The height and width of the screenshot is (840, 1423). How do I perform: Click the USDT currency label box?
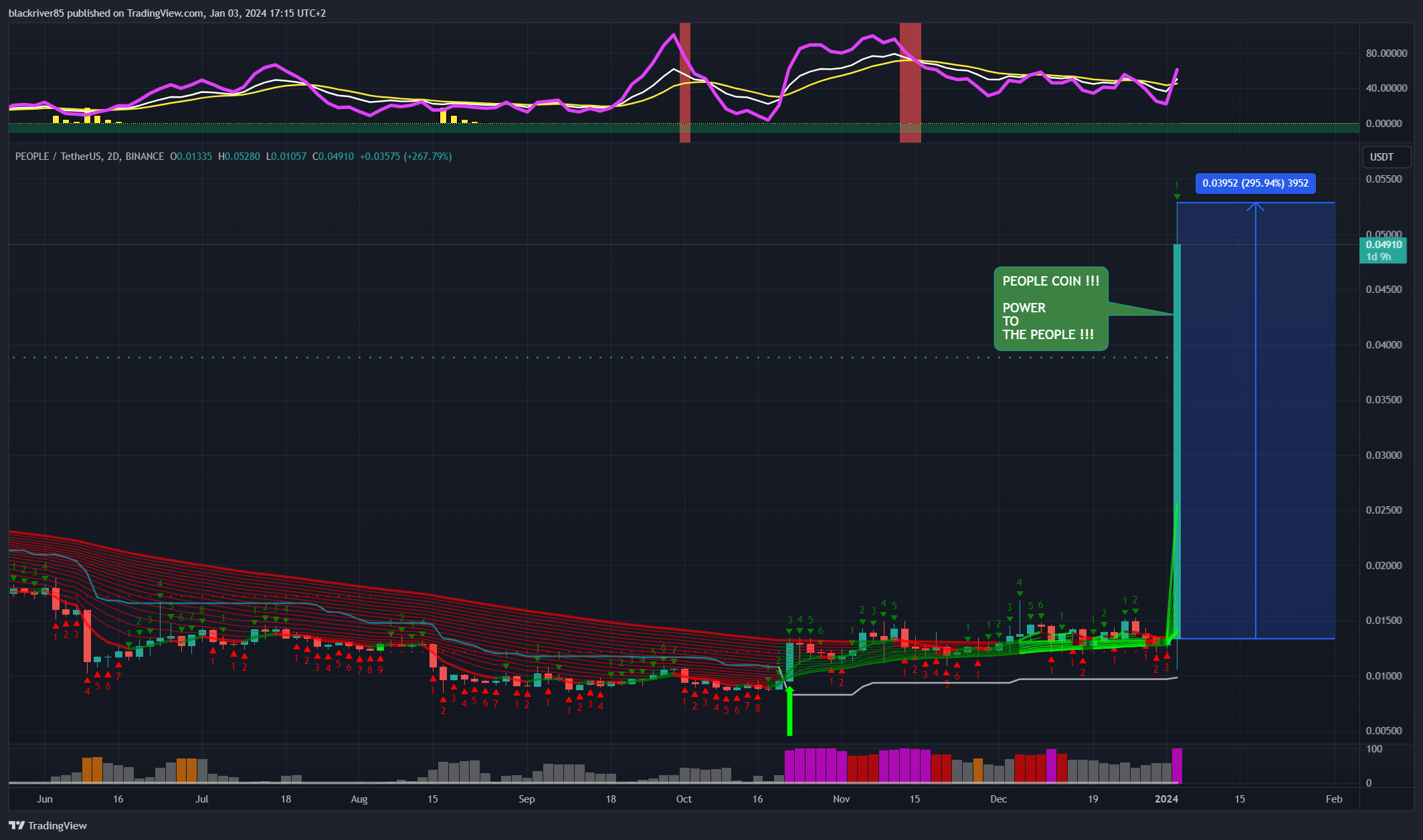pos(1387,157)
